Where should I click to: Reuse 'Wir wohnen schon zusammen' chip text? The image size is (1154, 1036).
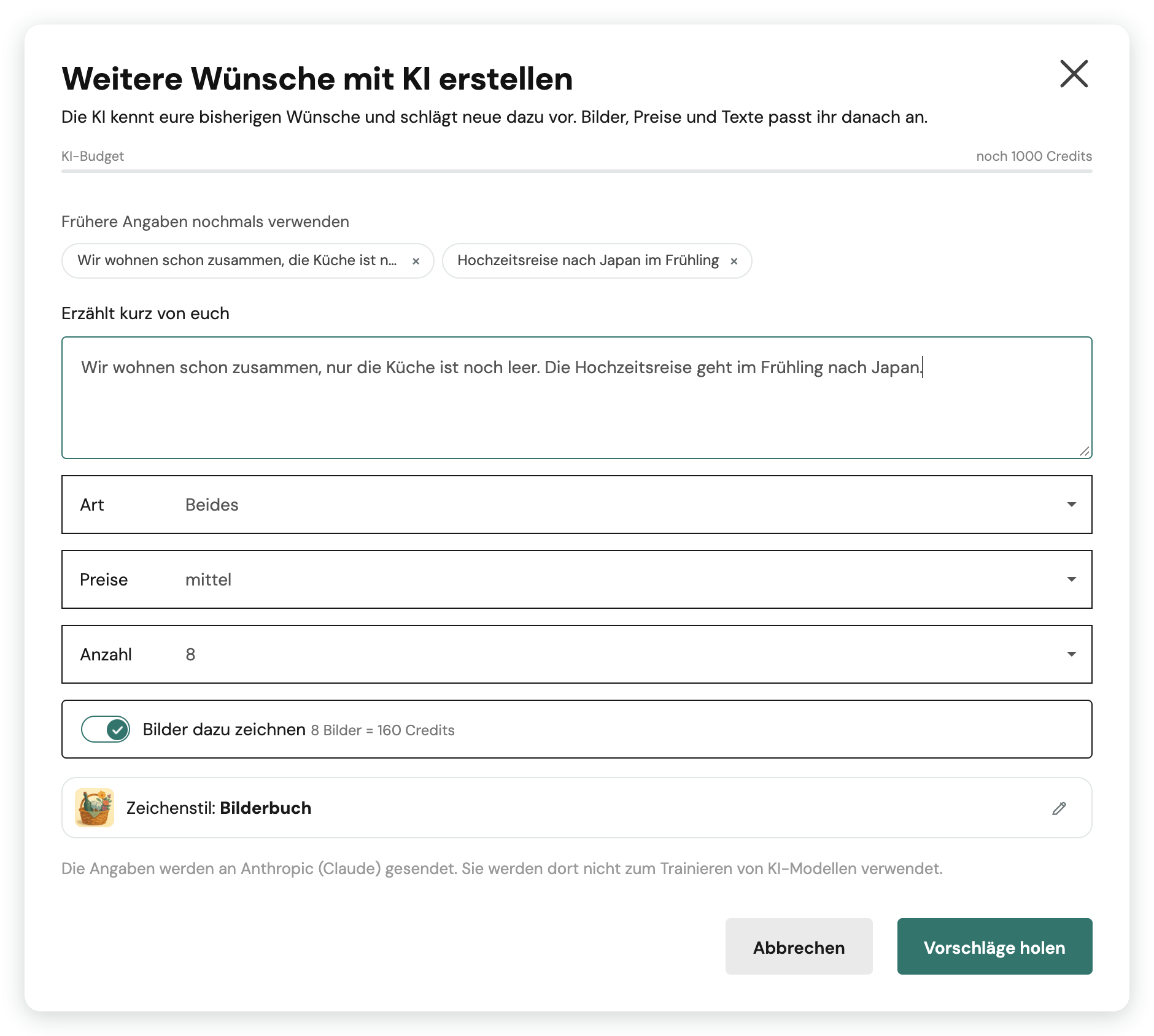tap(237, 260)
